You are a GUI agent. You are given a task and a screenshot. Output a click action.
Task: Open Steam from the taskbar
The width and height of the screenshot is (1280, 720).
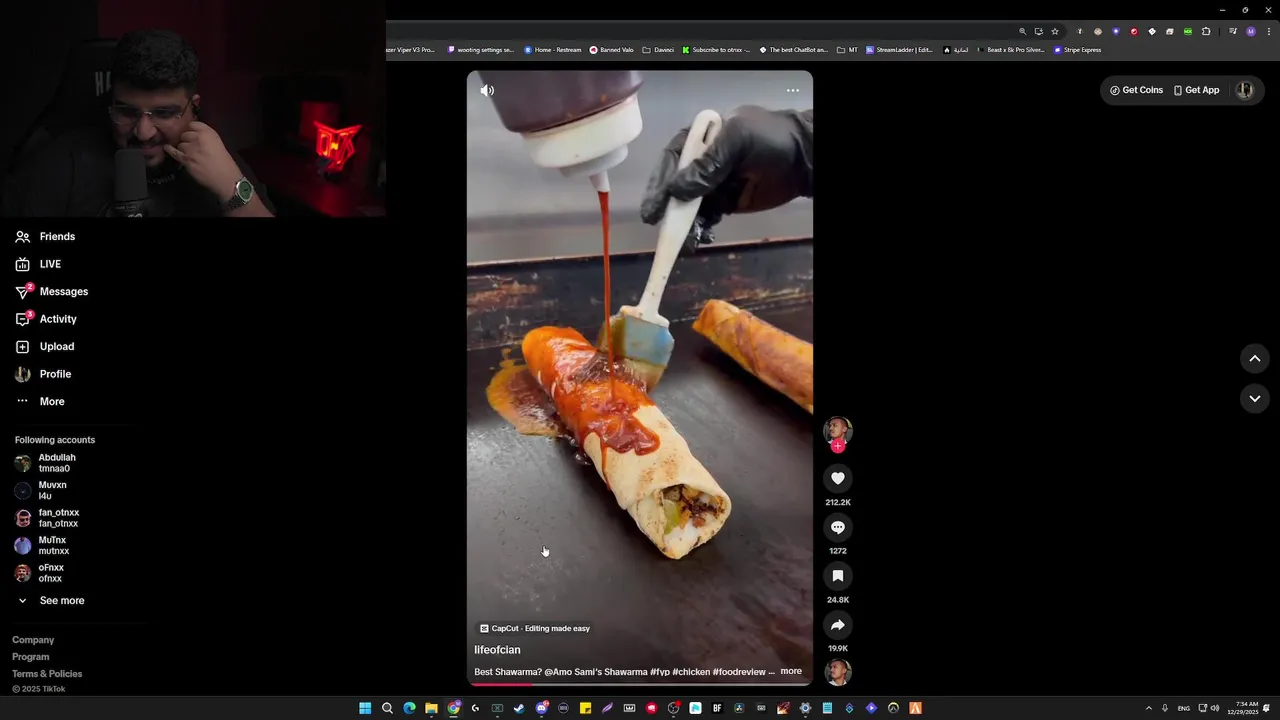519,708
